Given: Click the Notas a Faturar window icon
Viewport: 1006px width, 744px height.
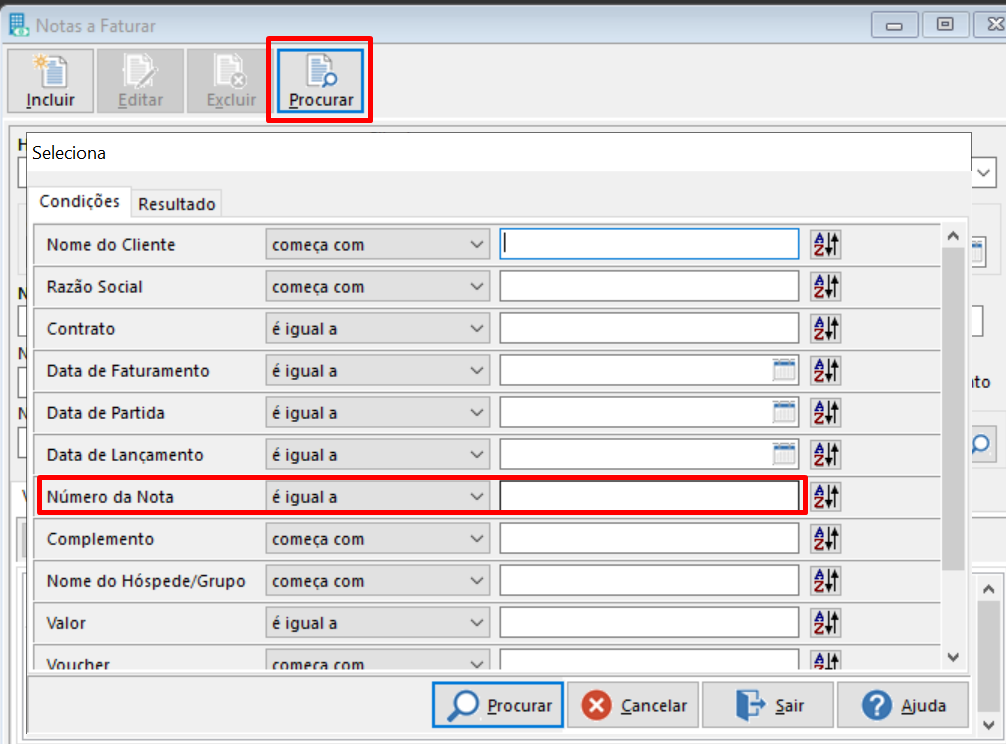Looking at the screenshot, I should [19, 25].
